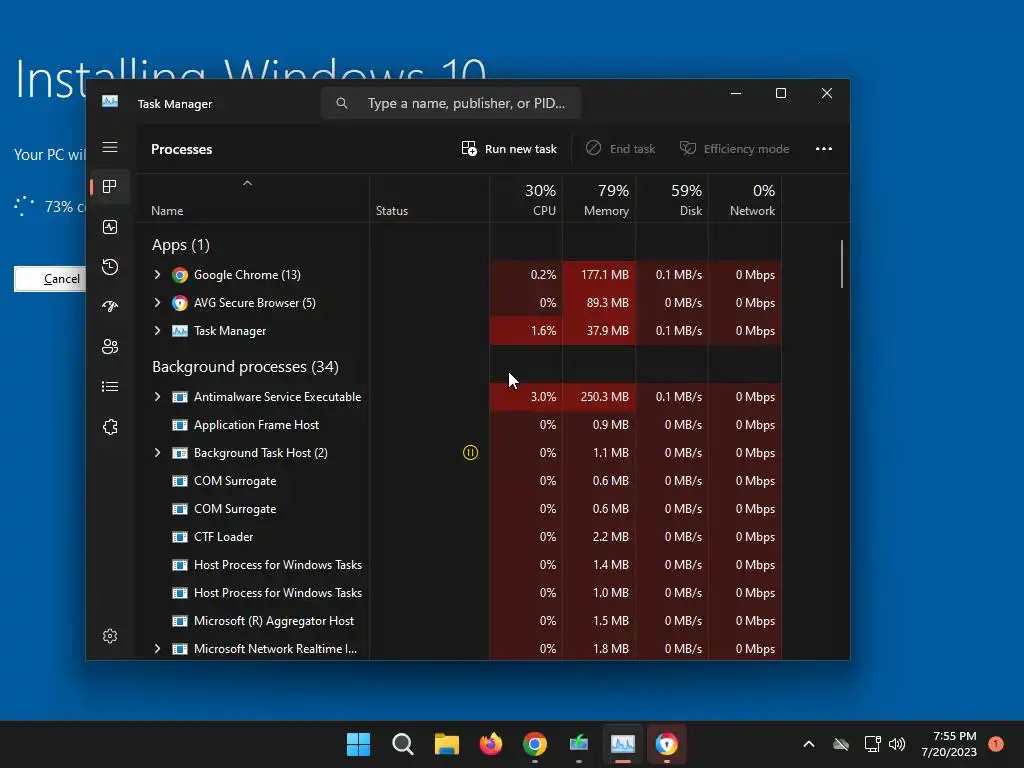Launch Firefox from taskbar
The height and width of the screenshot is (768, 1024).
click(x=490, y=744)
